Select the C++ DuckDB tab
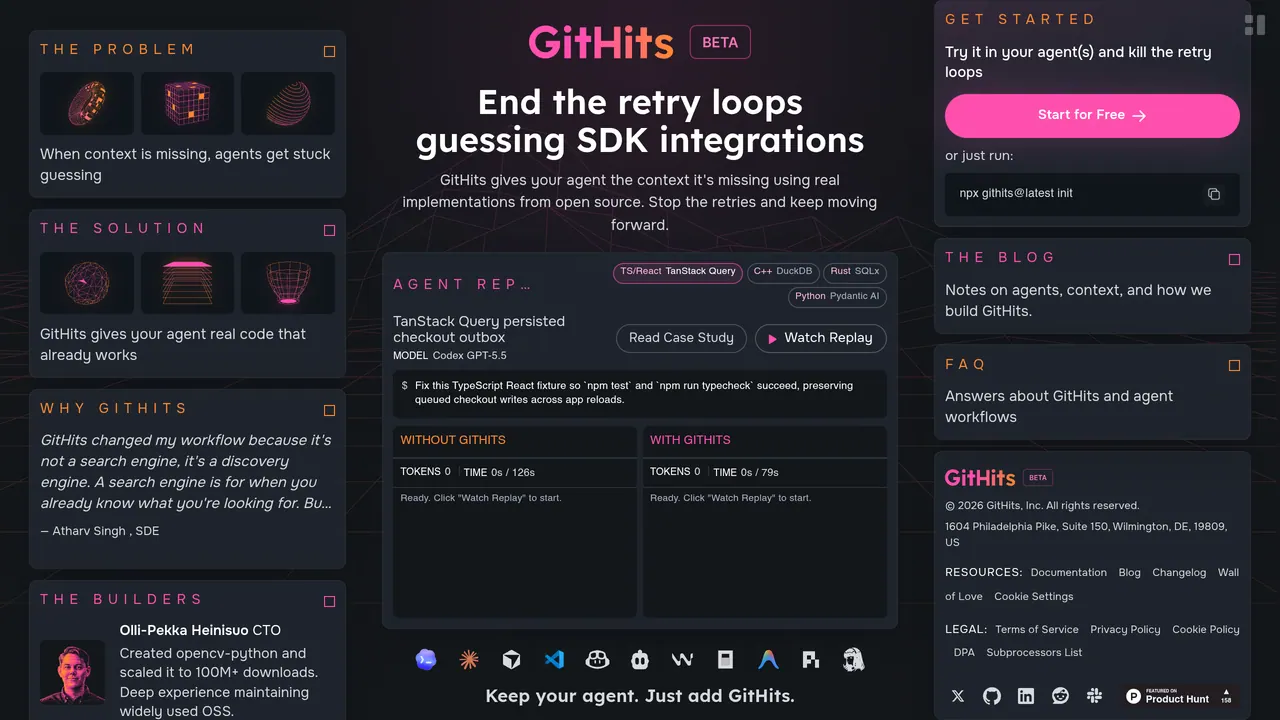The height and width of the screenshot is (720, 1280). (x=783, y=272)
